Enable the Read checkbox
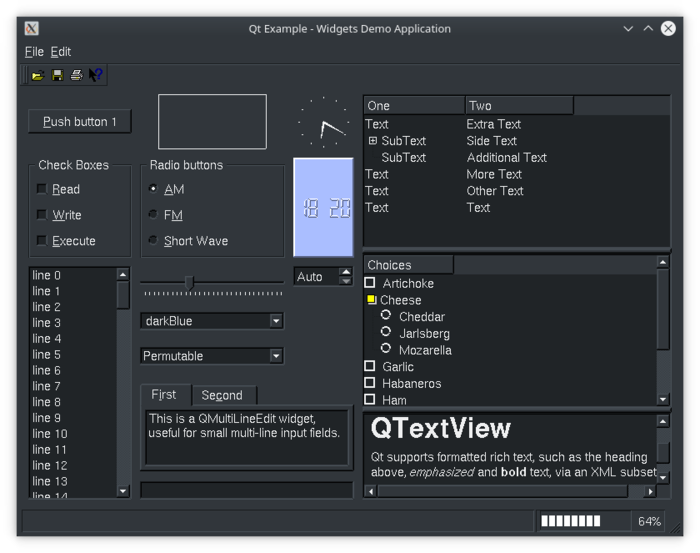This screenshot has height=553, width=700. pos(42,189)
